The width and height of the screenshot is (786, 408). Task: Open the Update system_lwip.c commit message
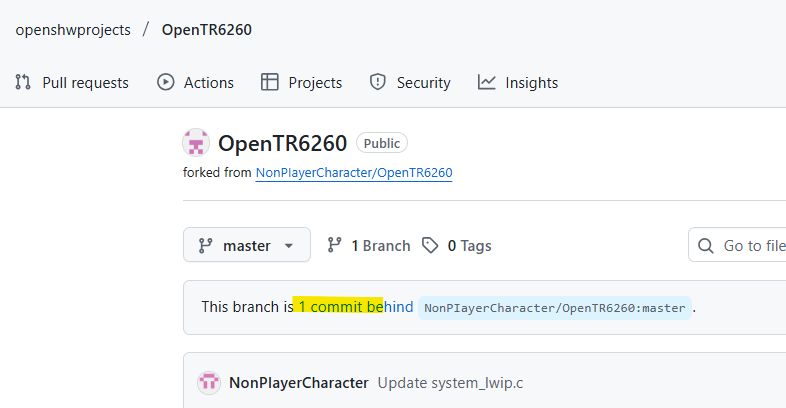pos(450,383)
